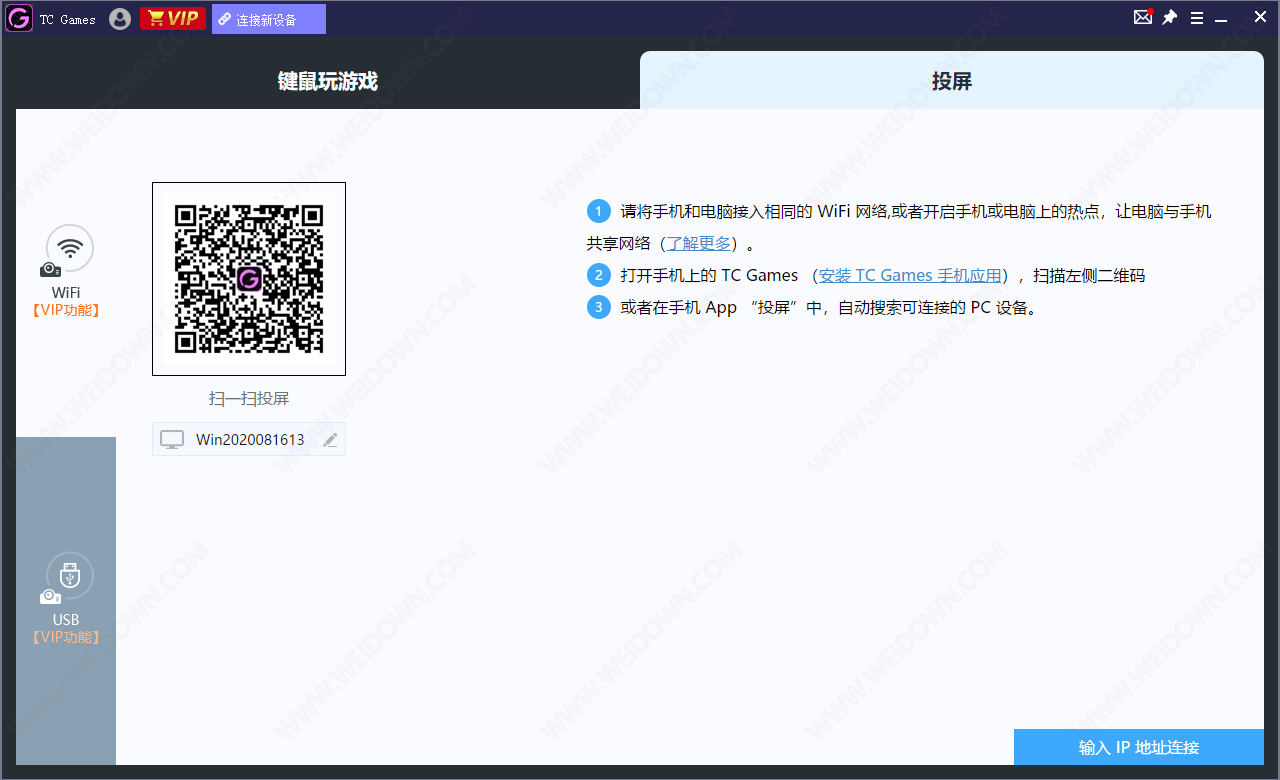
Task: Click the 【VIP功能】 label under USB
Action: point(66,637)
